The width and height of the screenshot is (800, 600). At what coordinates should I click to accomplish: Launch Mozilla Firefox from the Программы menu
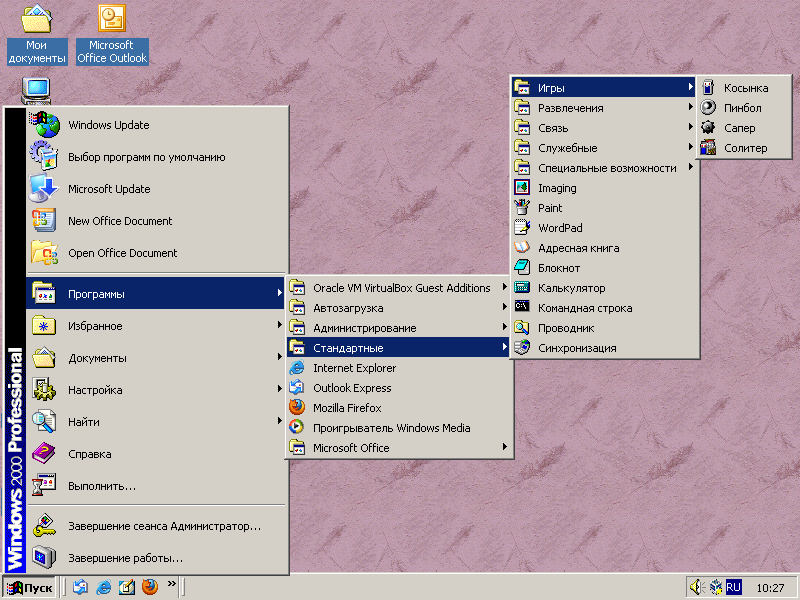399,408
